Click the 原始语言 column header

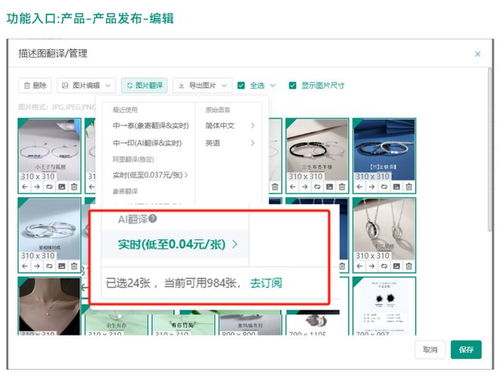pyautogui.click(x=217, y=110)
